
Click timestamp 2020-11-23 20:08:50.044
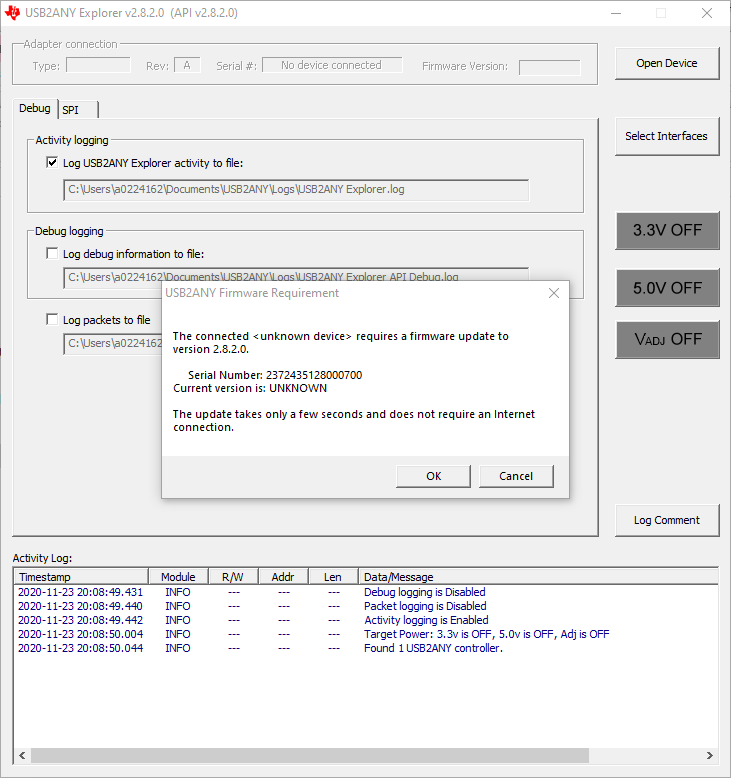point(80,648)
